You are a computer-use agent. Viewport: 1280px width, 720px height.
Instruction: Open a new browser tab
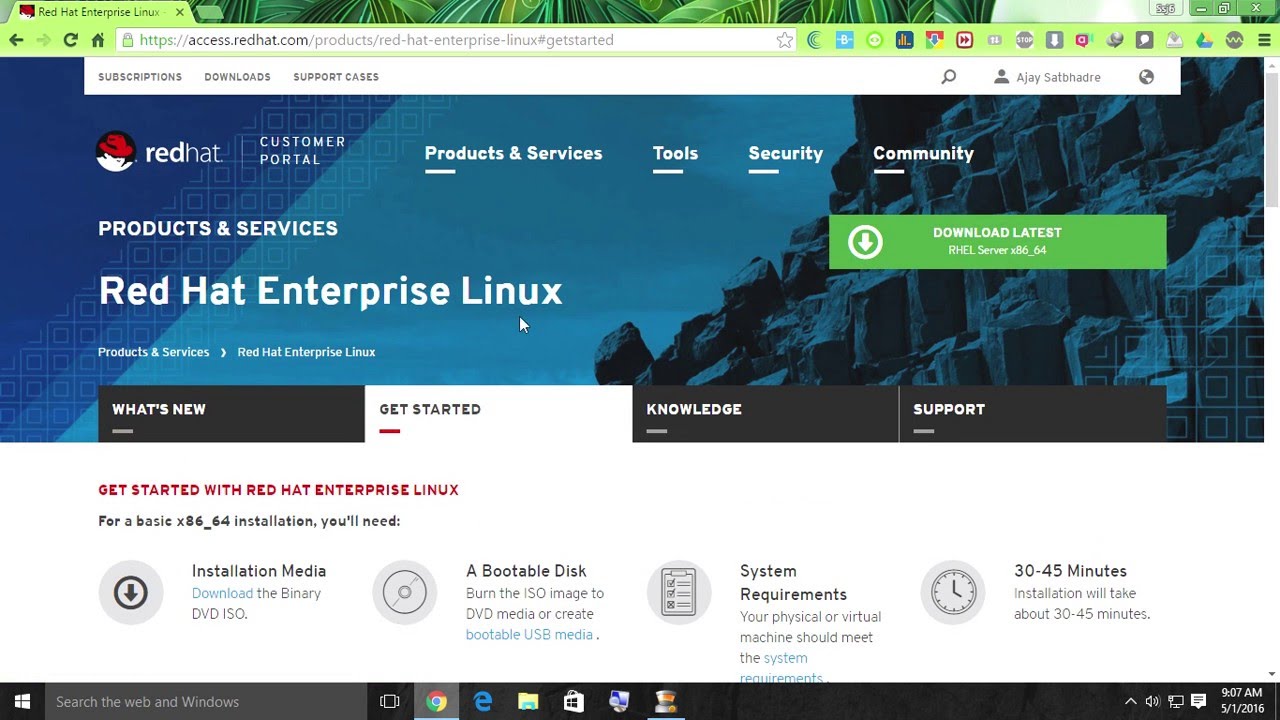click(208, 12)
